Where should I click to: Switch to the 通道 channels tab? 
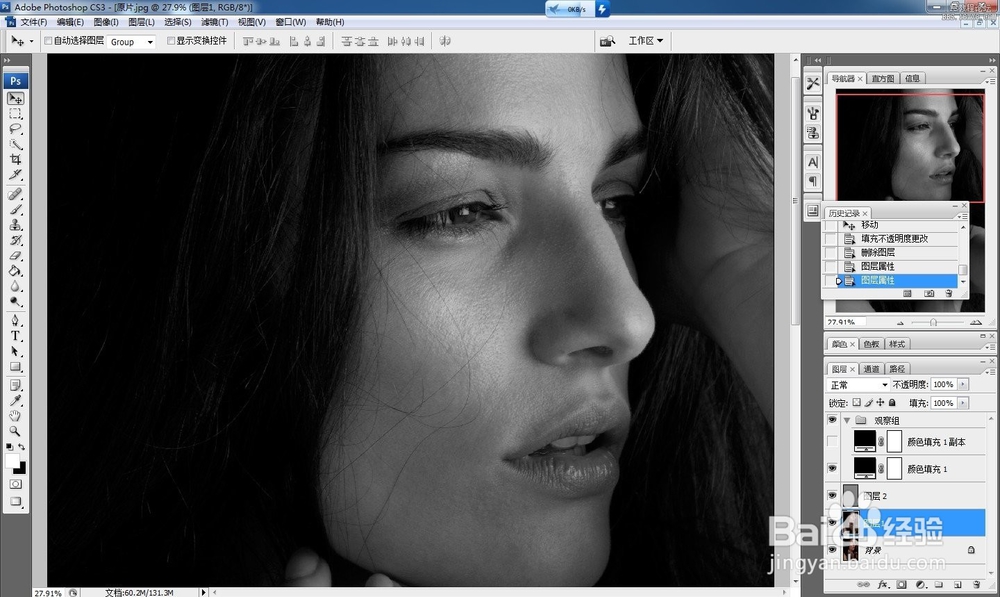tap(871, 369)
